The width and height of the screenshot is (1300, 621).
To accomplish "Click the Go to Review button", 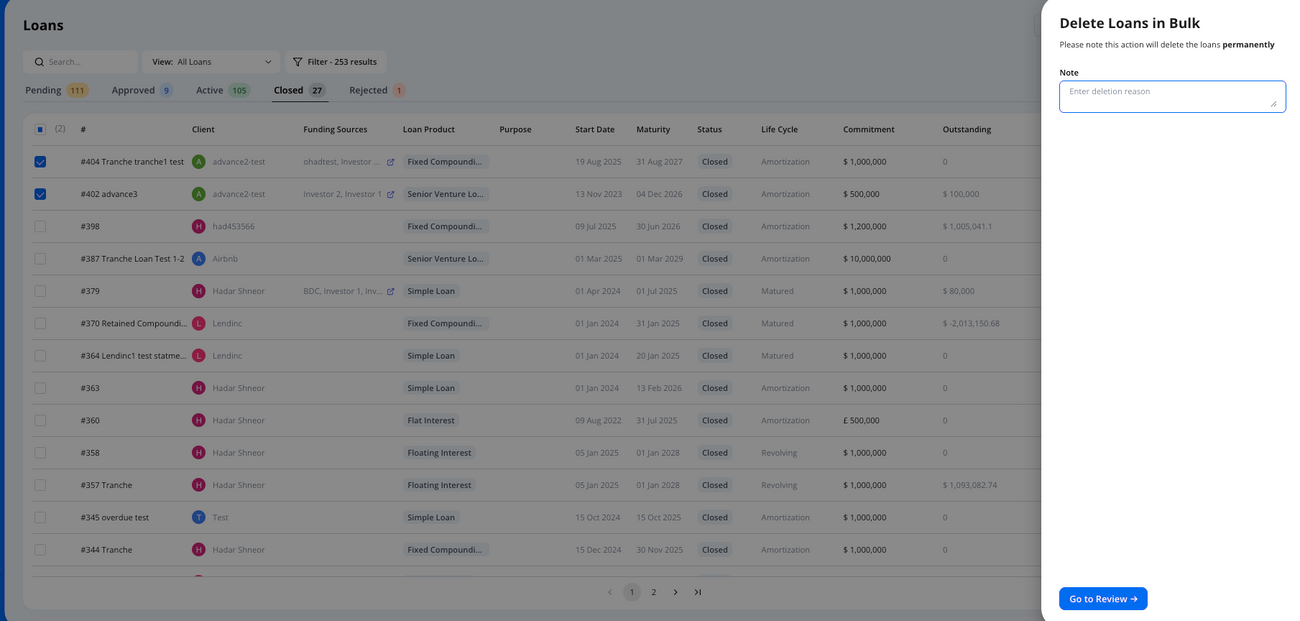I will [1103, 598].
